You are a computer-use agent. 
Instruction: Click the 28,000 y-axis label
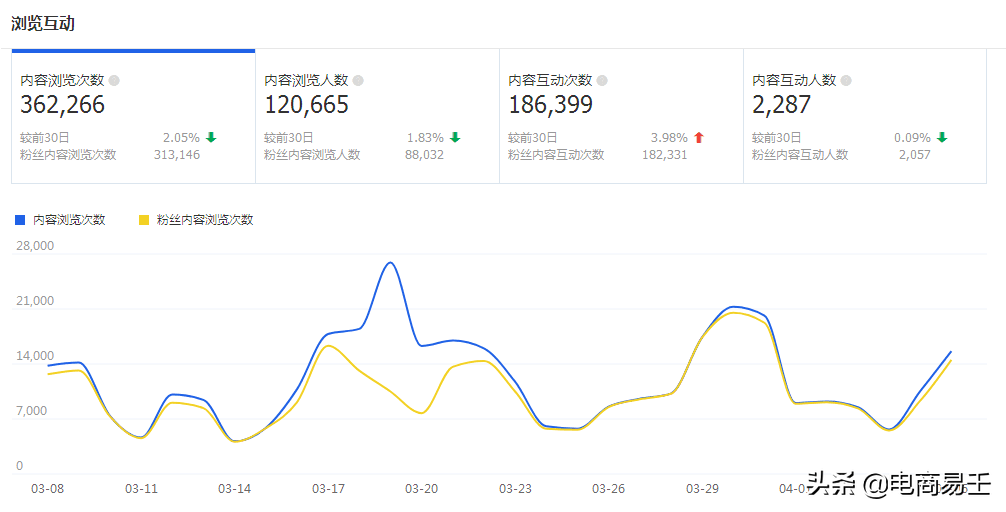(x=35, y=246)
